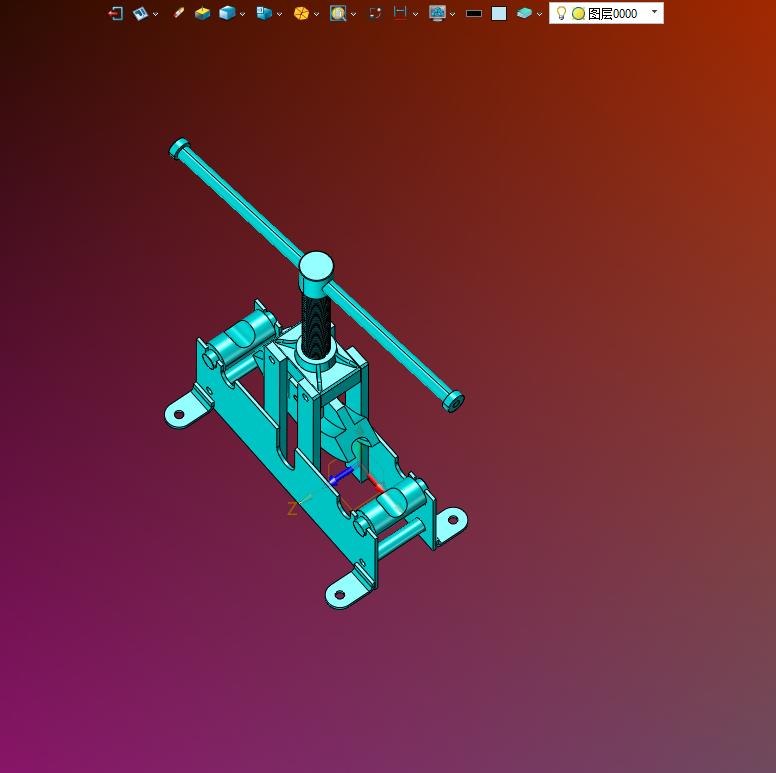Expand the dropdown beside the box-sheet icon
This screenshot has width=776, height=773.
click(280, 14)
